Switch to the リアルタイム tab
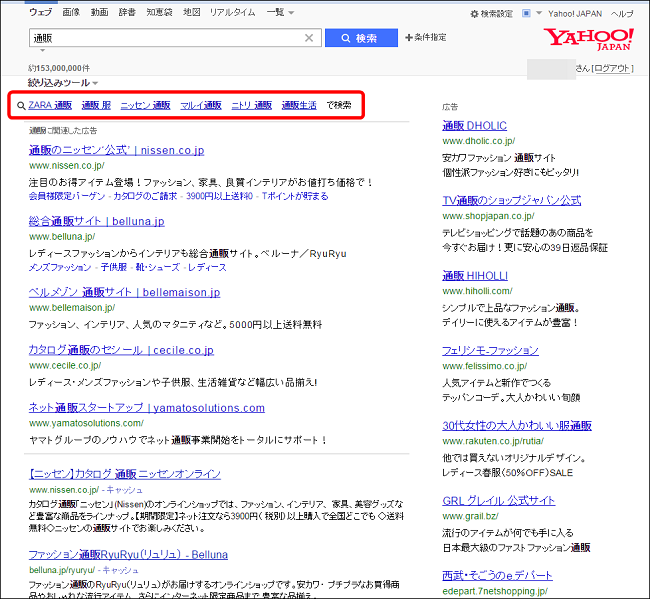This screenshot has width=650, height=599. pyautogui.click(x=233, y=12)
